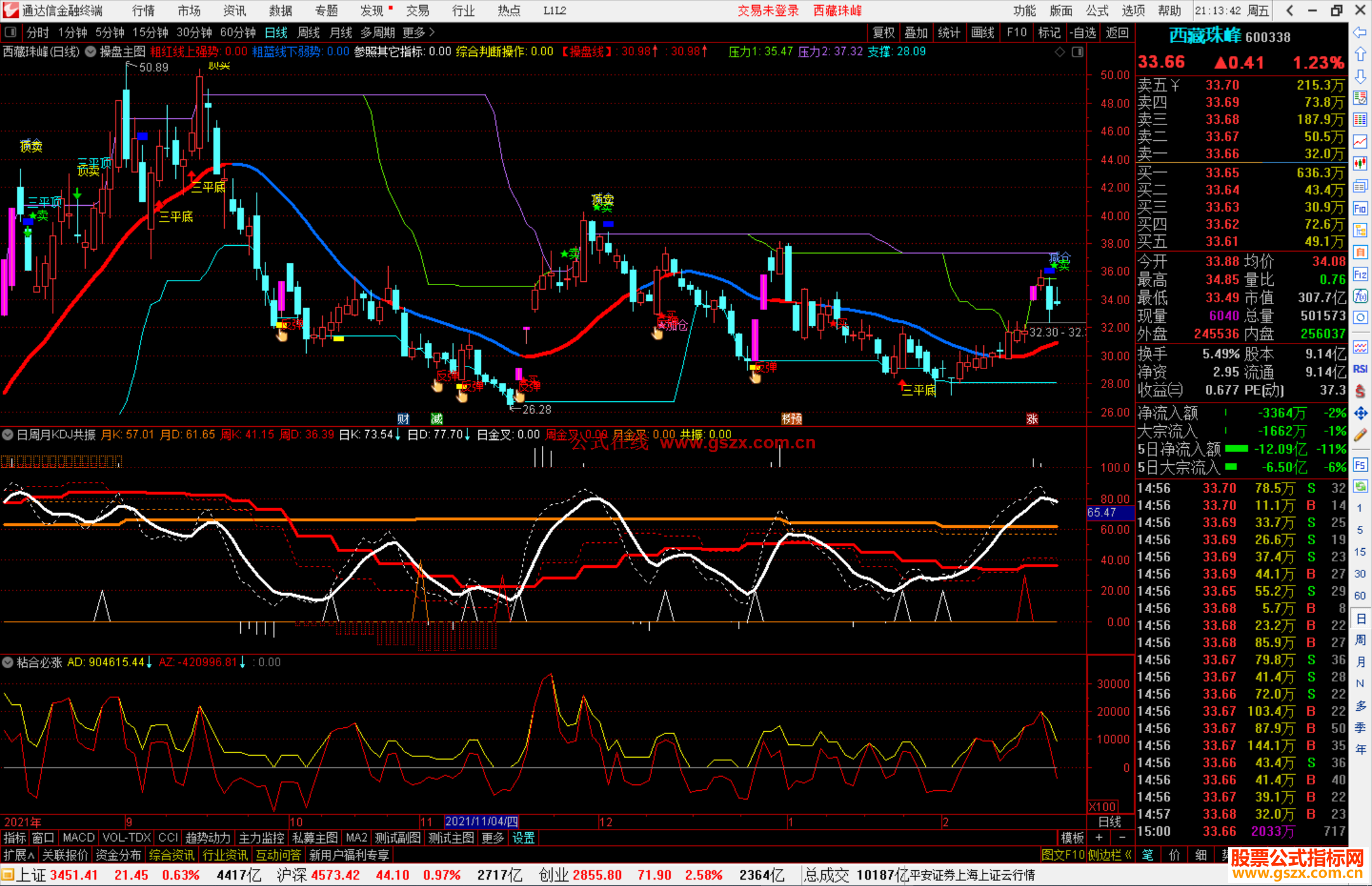1372x886 pixels.
Task: Select the MACD indicator tab
Action: coord(78,838)
